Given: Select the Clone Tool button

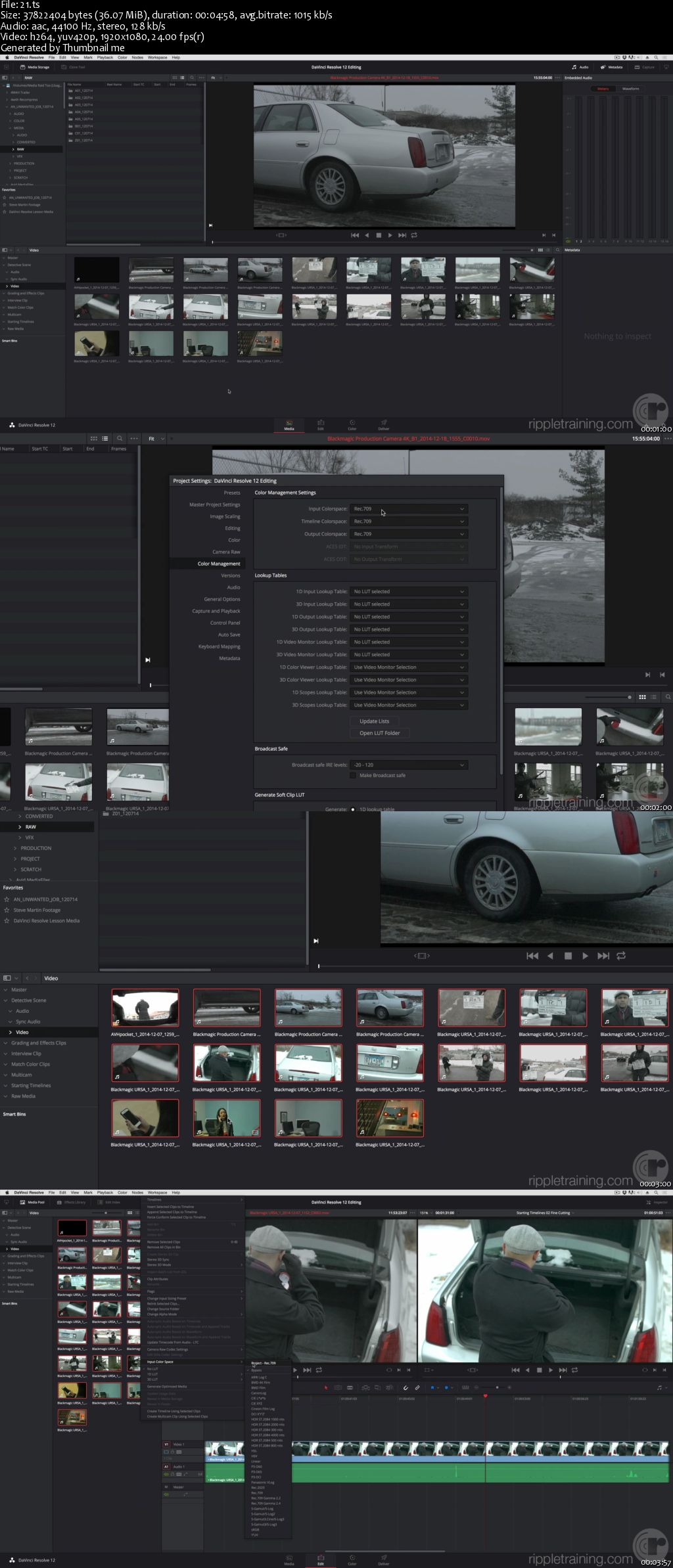Looking at the screenshot, I should [74, 67].
